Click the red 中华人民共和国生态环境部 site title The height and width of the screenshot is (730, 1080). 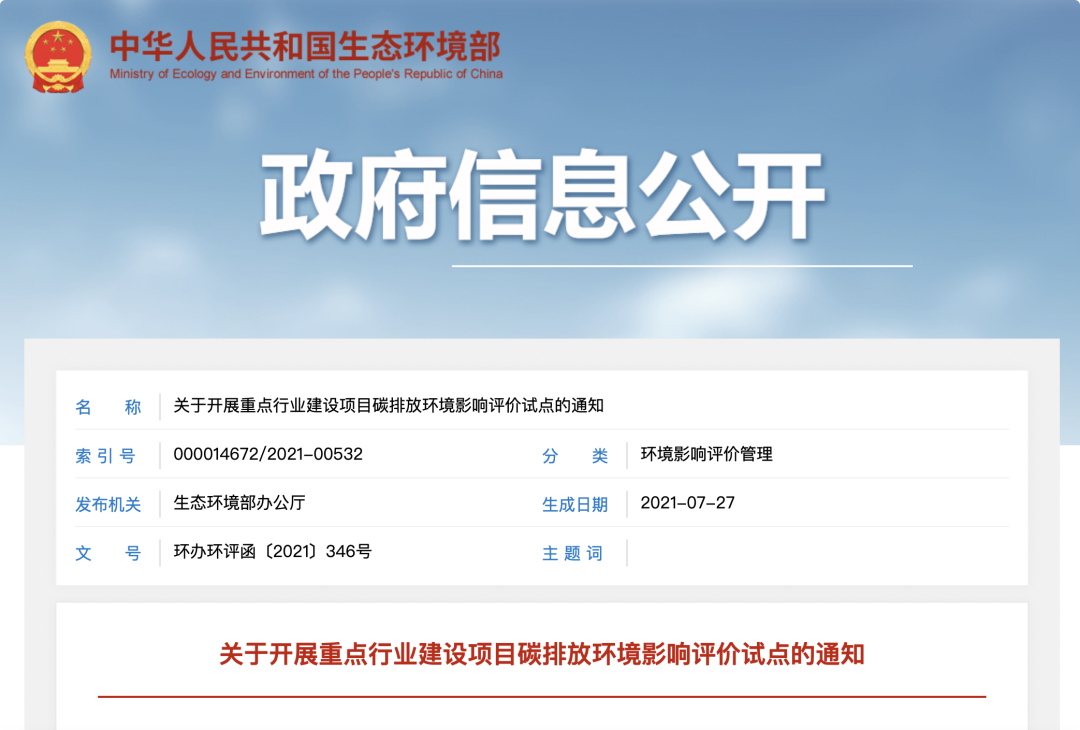coord(305,45)
